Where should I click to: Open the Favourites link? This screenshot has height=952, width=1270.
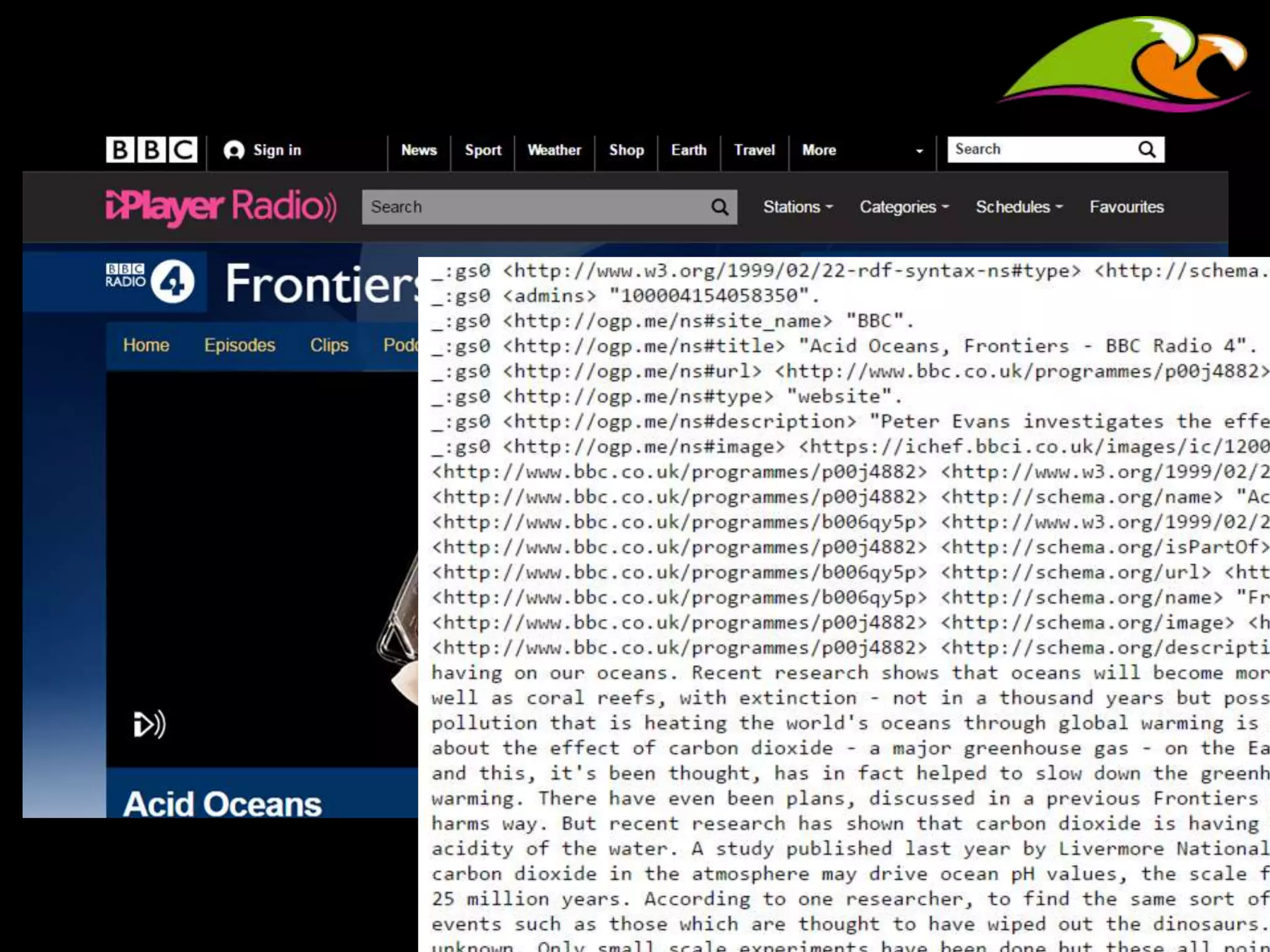[x=1126, y=207]
